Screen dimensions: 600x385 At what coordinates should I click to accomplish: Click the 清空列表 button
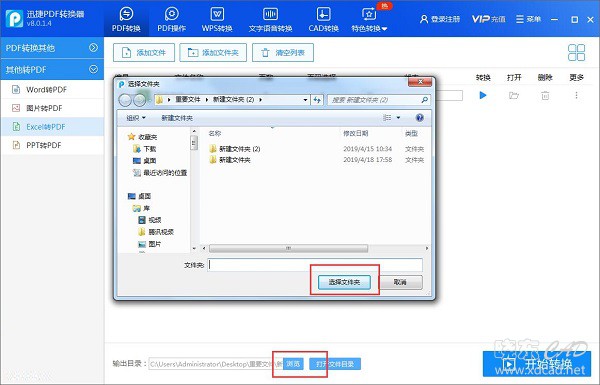tap(283, 52)
